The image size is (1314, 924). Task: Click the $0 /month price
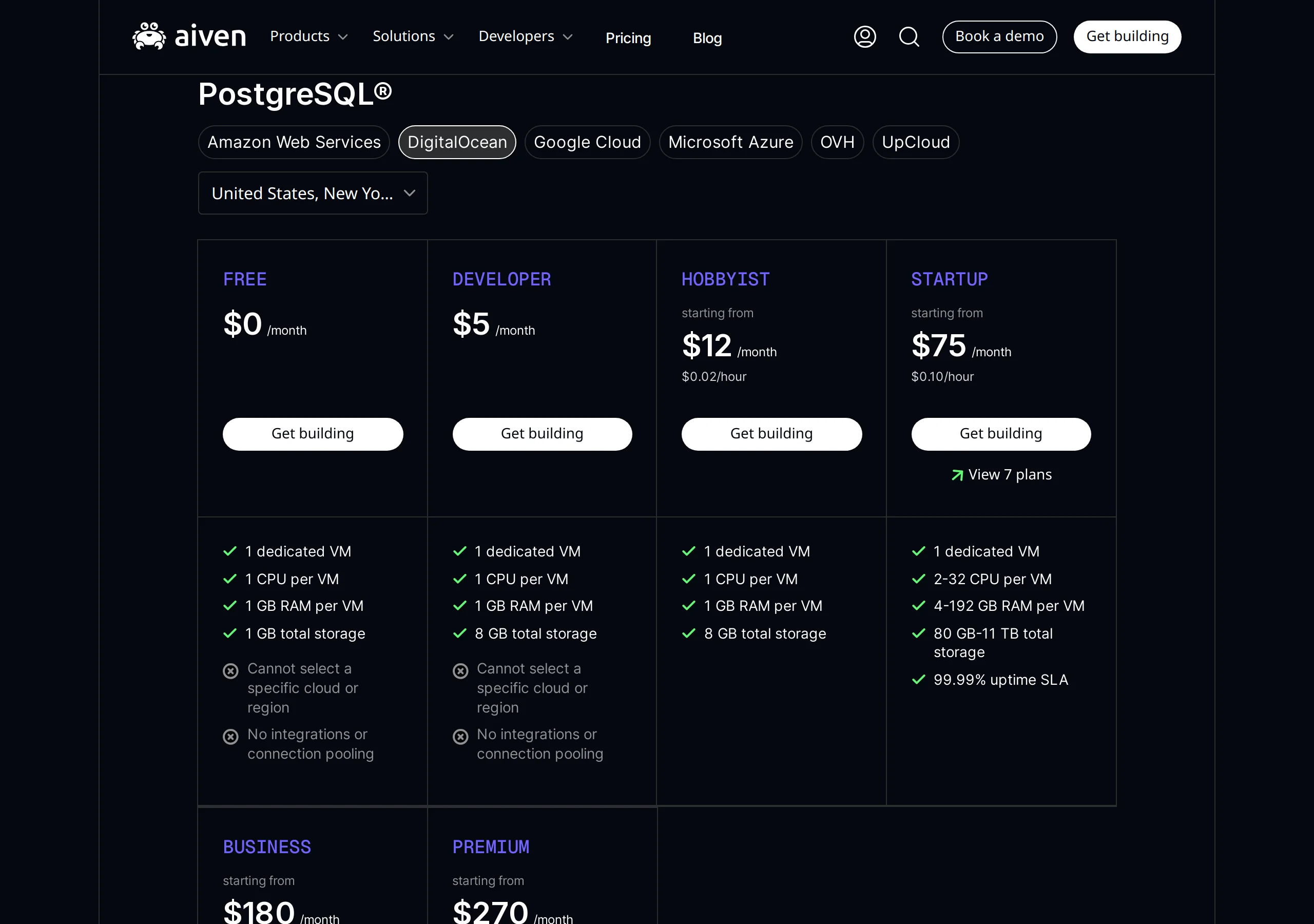tap(265, 324)
